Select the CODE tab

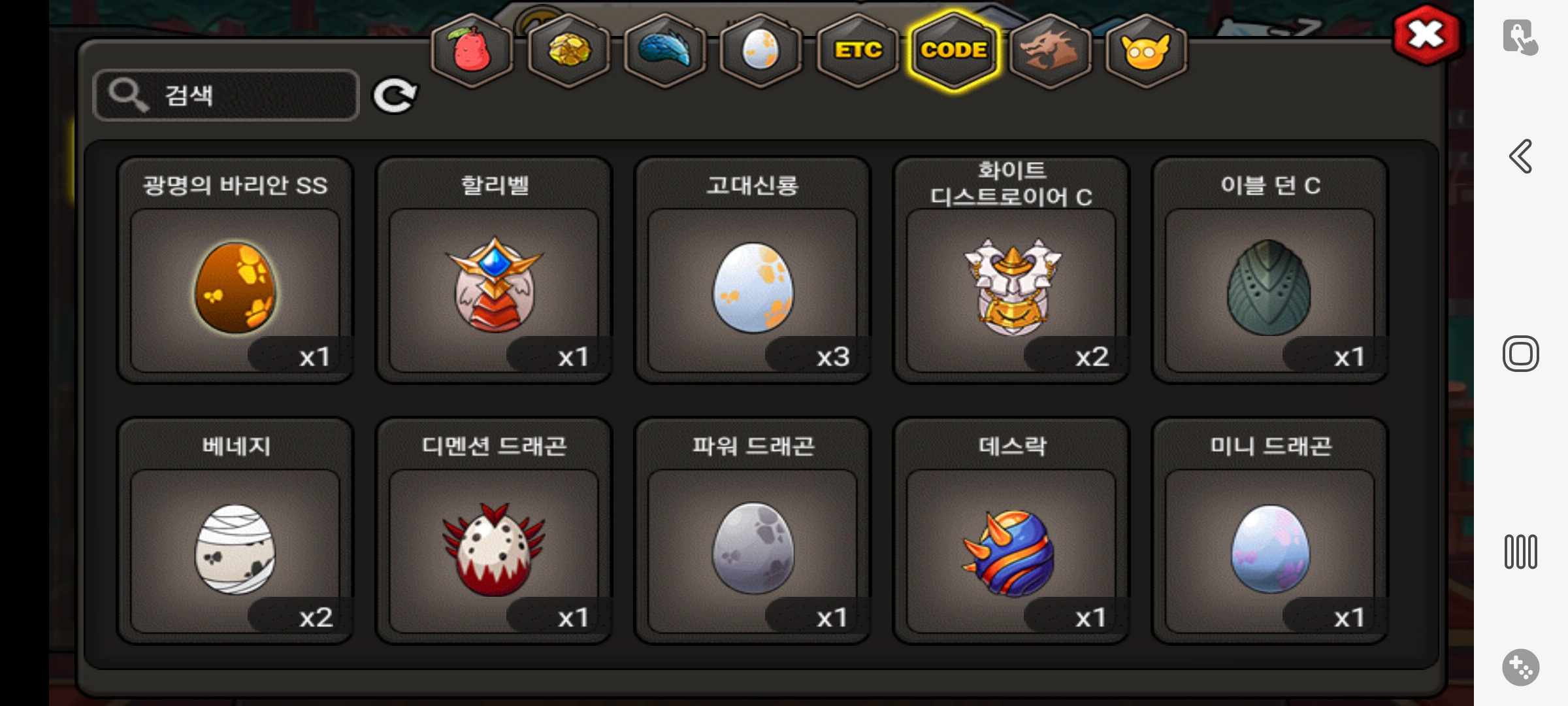[x=954, y=51]
